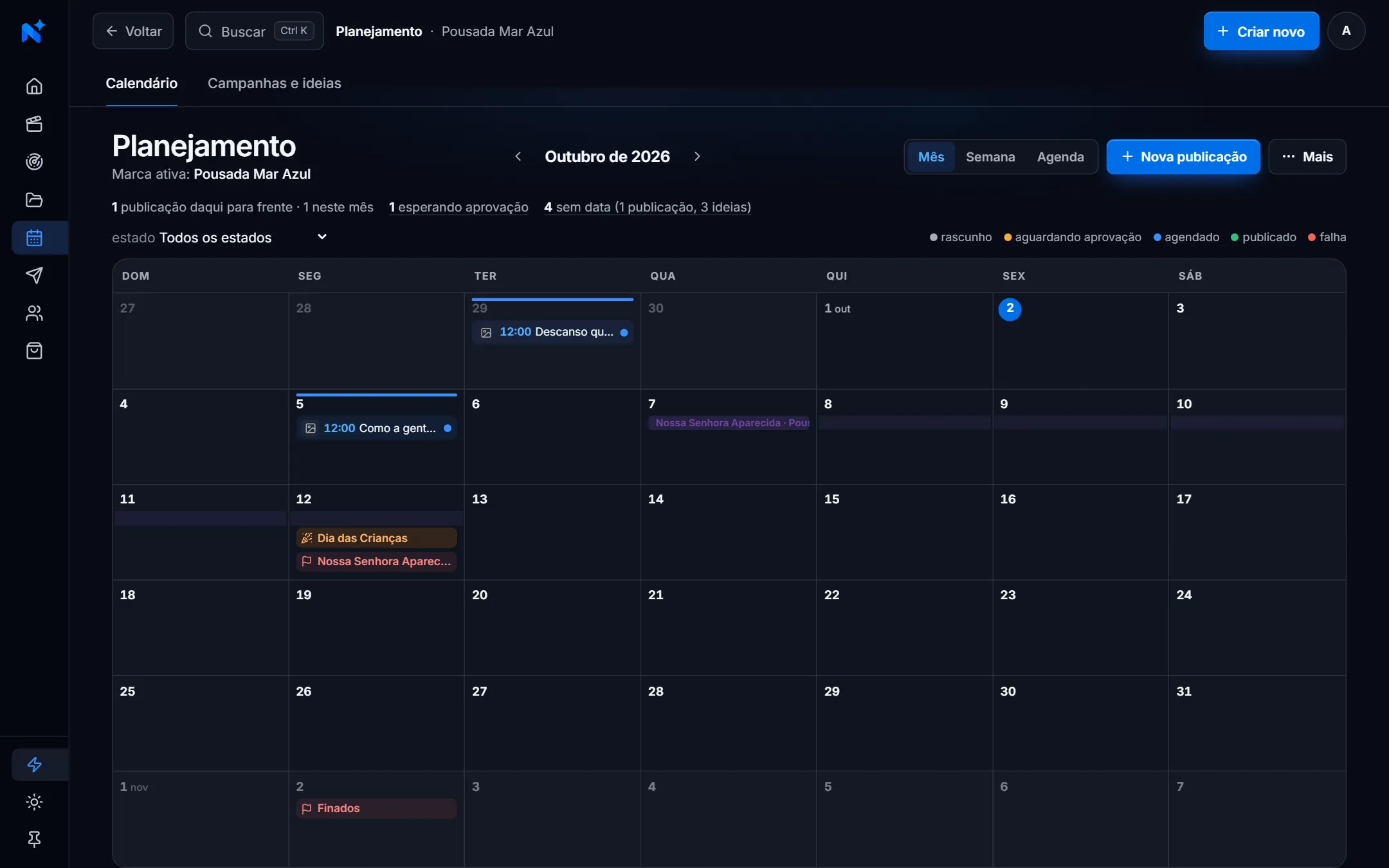The image size is (1389, 868).
Task: Select today's date 2 circle
Action: pyautogui.click(x=1010, y=309)
